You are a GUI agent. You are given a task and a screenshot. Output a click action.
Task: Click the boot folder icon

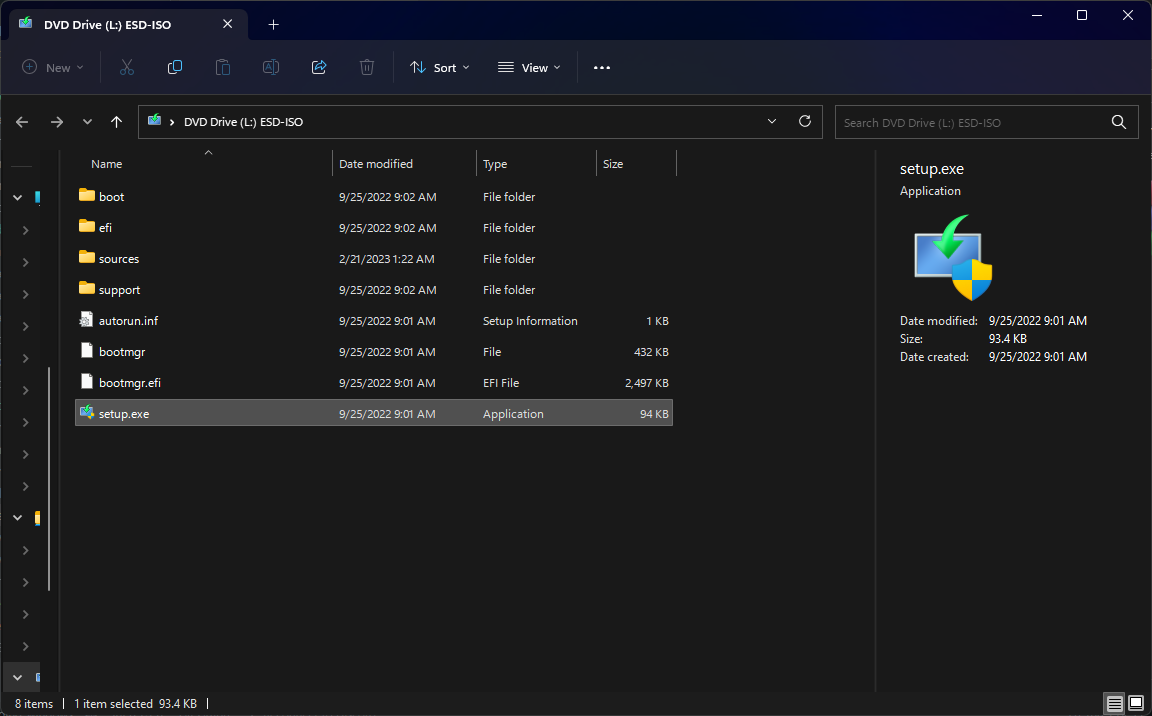(x=87, y=195)
